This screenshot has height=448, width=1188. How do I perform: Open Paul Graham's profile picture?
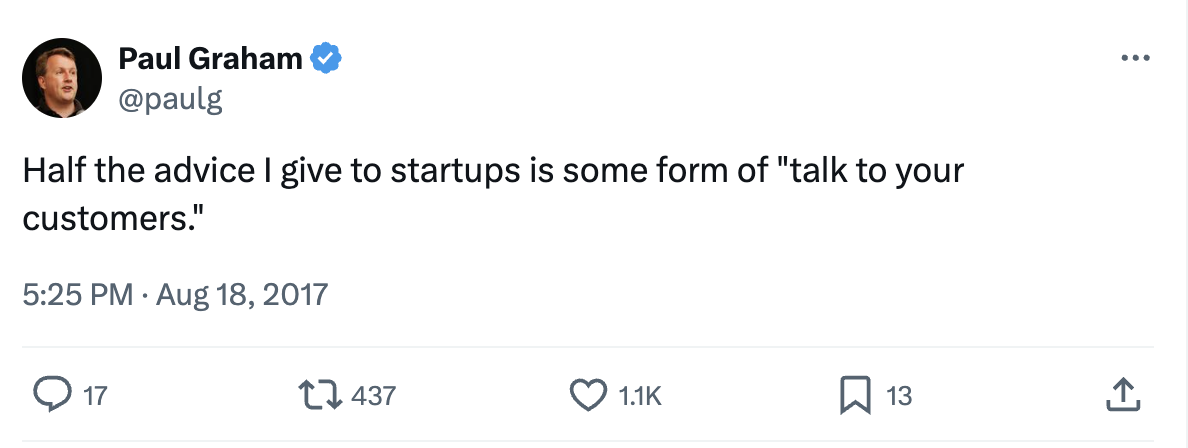click(x=61, y=77)
